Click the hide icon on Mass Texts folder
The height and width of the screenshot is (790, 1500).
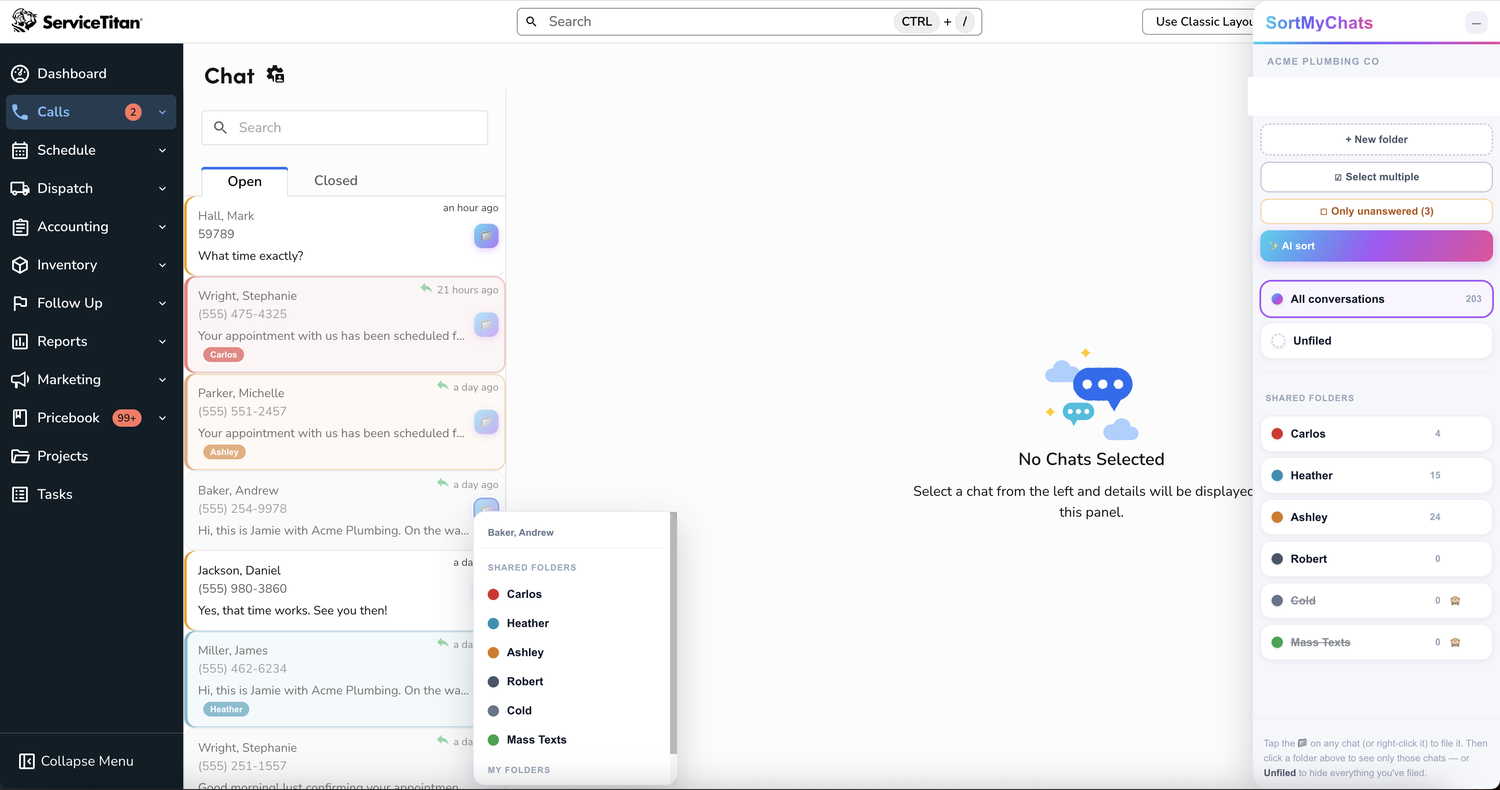click(x=1456, y=642)
